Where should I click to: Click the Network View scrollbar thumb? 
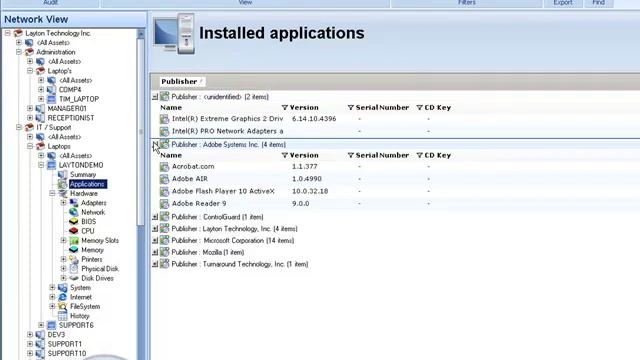point(141,131)
